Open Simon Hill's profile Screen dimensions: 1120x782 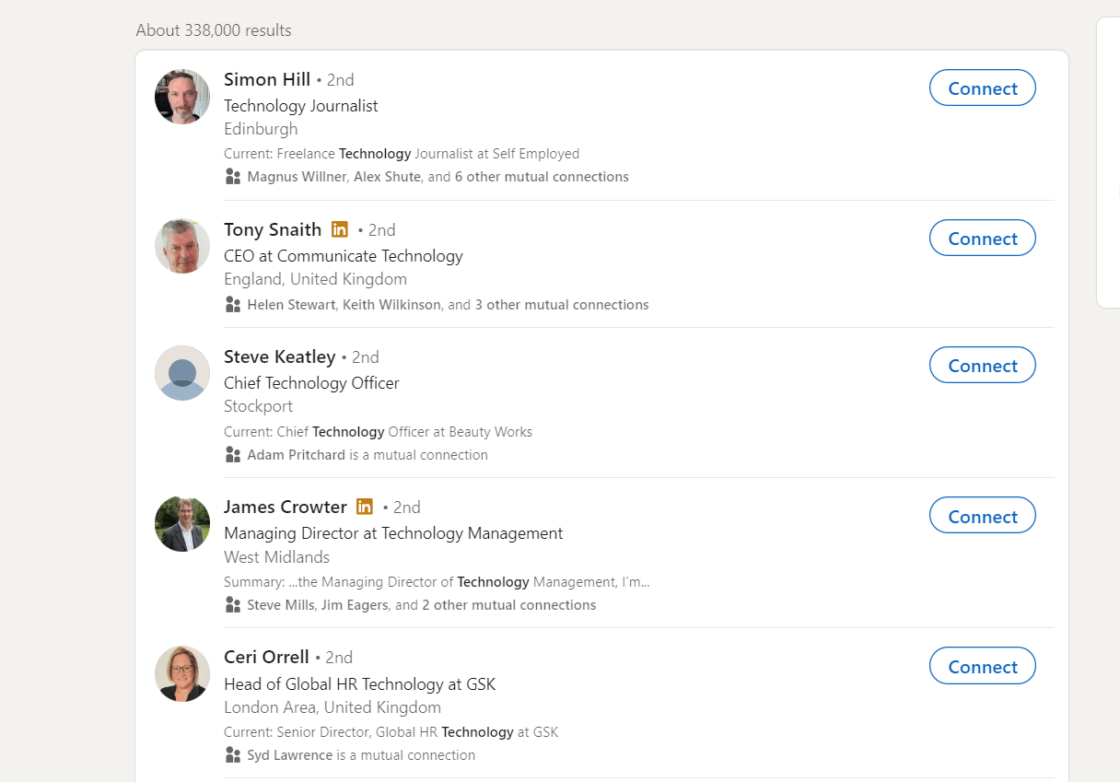(267, 79)
